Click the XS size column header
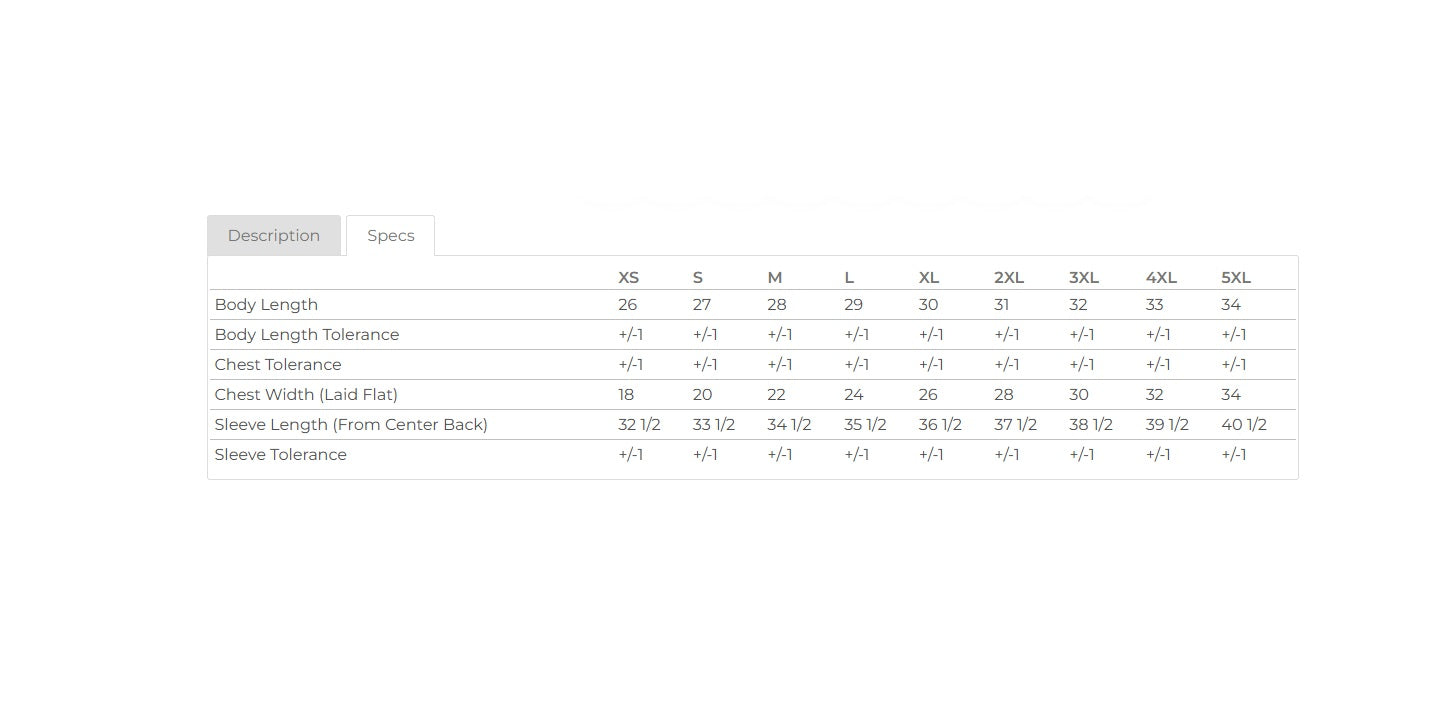Viewport: 1435px width, 701px height. pyautogui.click(x=628, y=278)
